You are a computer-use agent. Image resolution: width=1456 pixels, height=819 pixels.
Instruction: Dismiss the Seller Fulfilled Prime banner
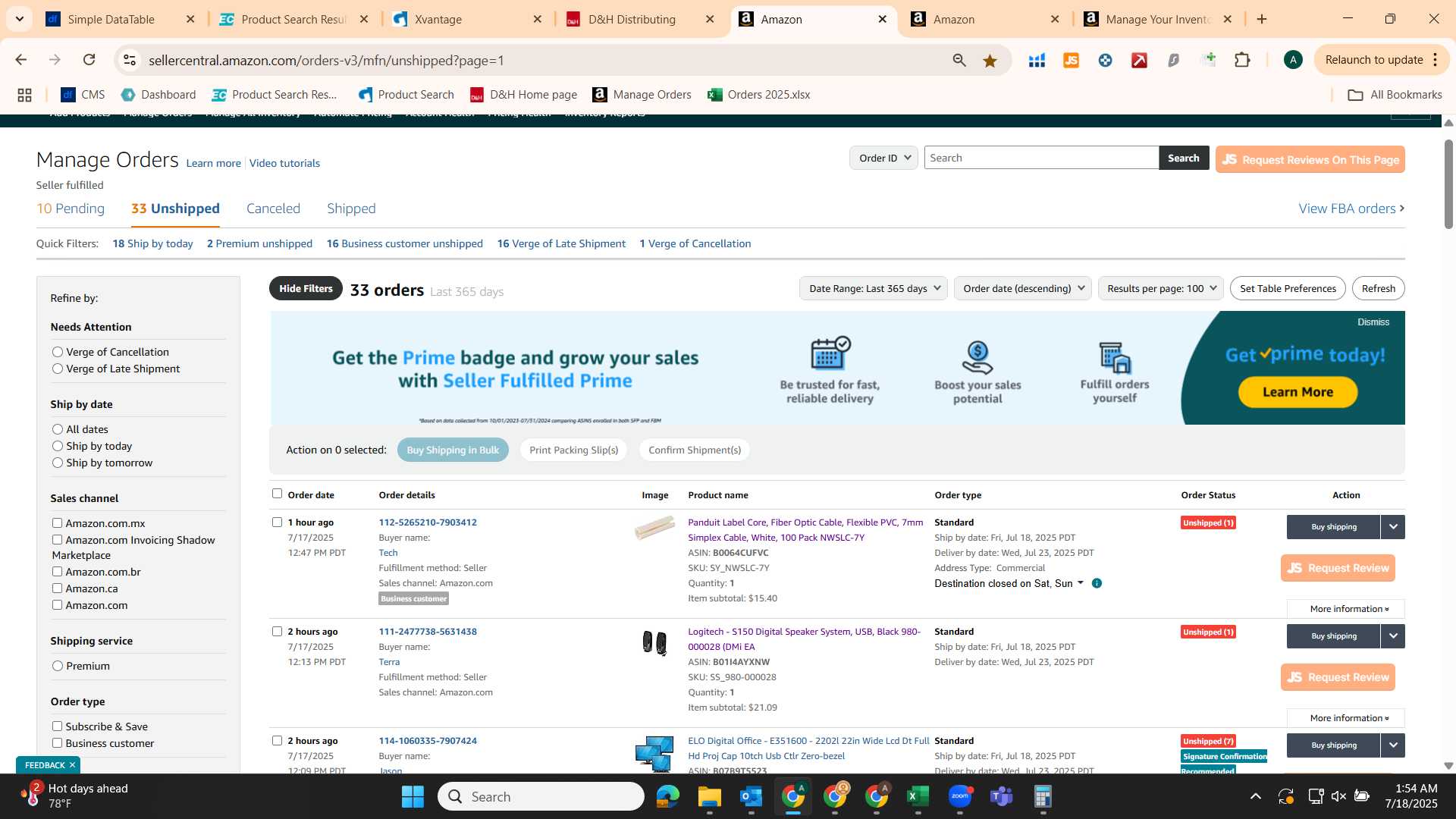[1373, 322]
